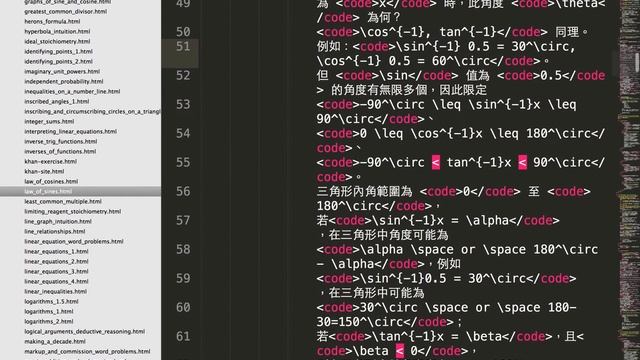The image size is (640, 360).
Task: Open linear_equation_word_problems.html
Action: 74,241
